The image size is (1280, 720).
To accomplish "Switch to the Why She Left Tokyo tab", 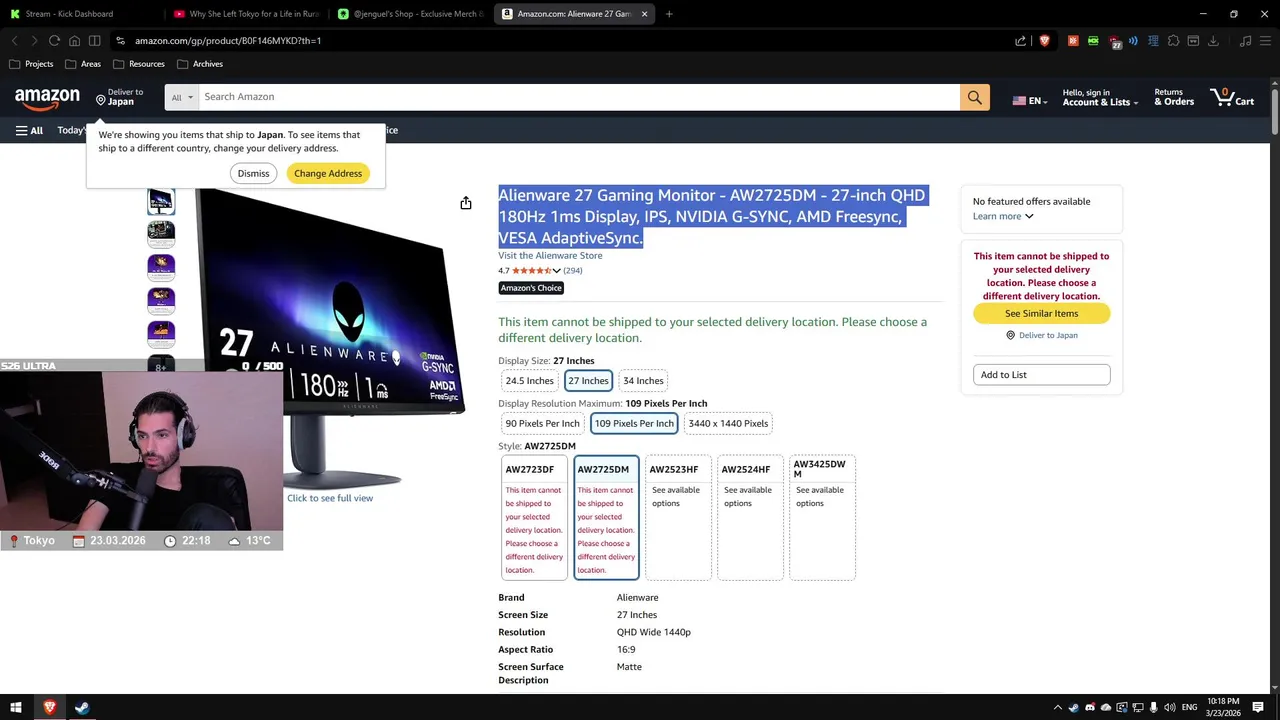I will 246,14.
